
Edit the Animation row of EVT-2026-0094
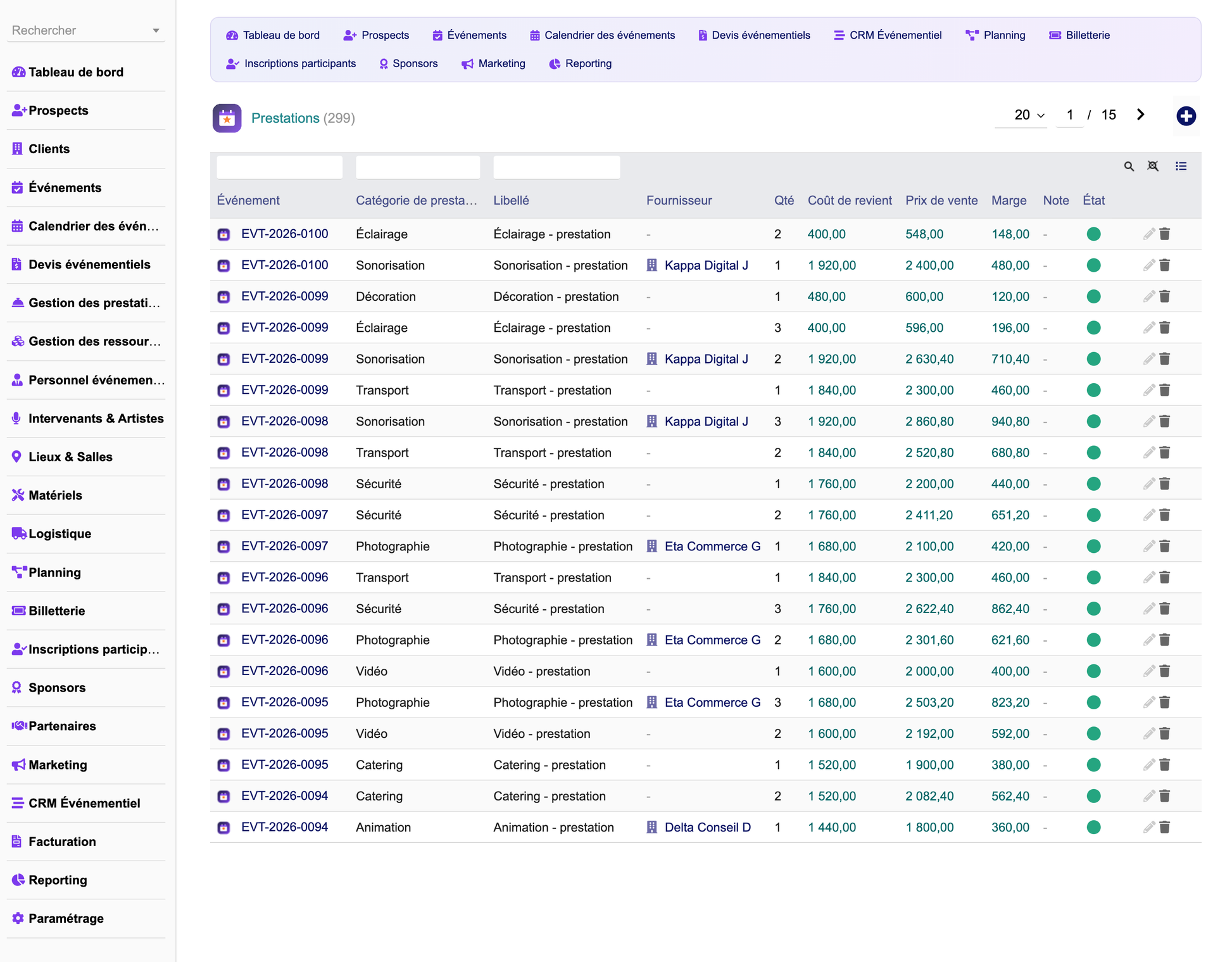1149,827
